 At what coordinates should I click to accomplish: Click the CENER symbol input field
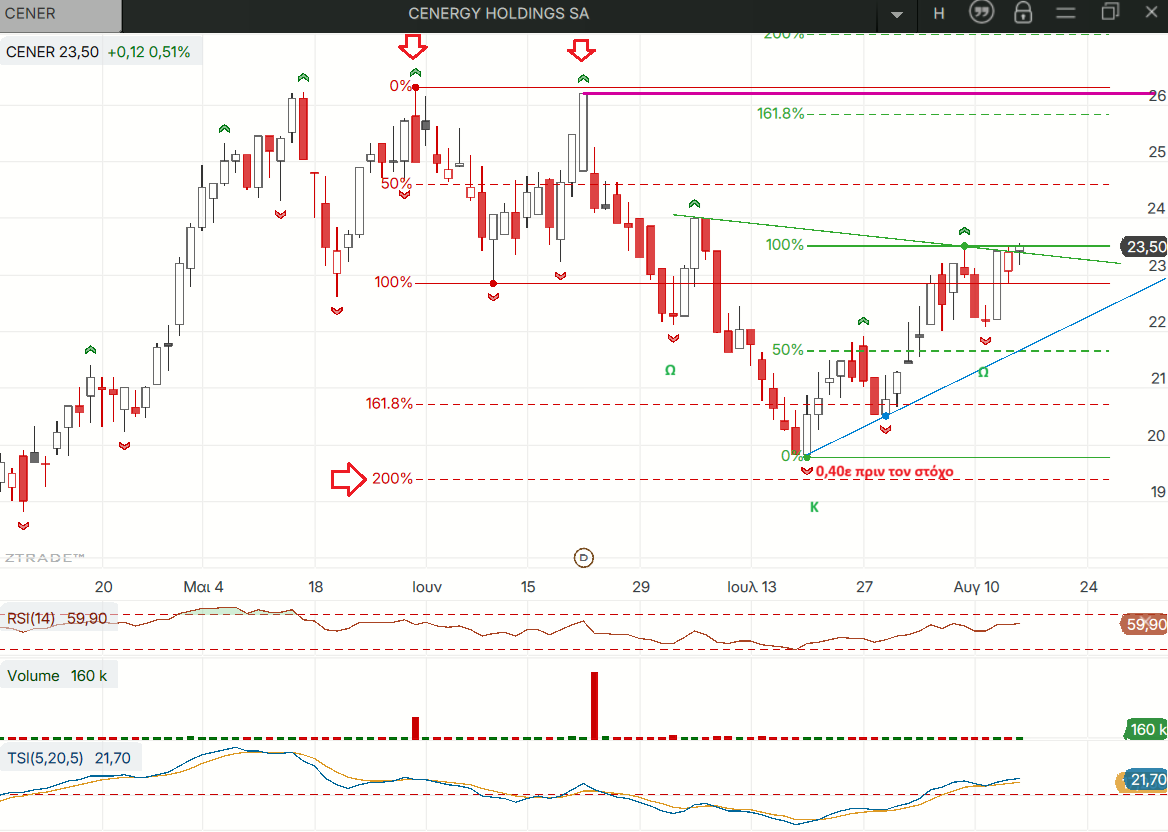coord(60,14)
